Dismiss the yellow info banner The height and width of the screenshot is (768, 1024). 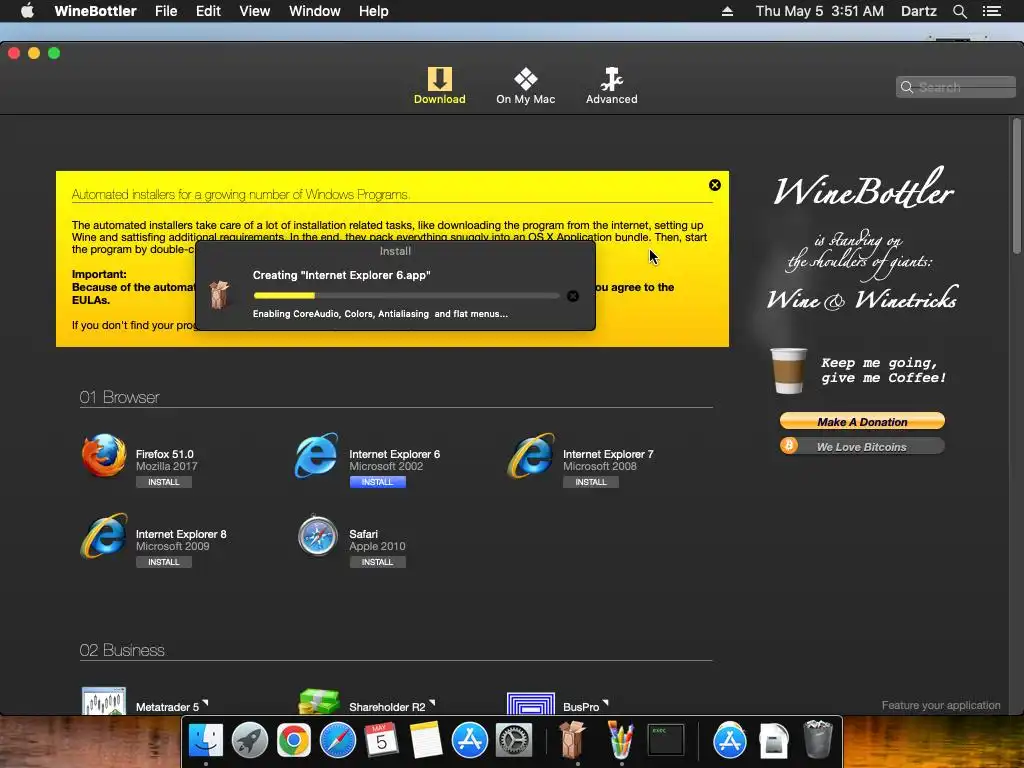click(714, 185)
